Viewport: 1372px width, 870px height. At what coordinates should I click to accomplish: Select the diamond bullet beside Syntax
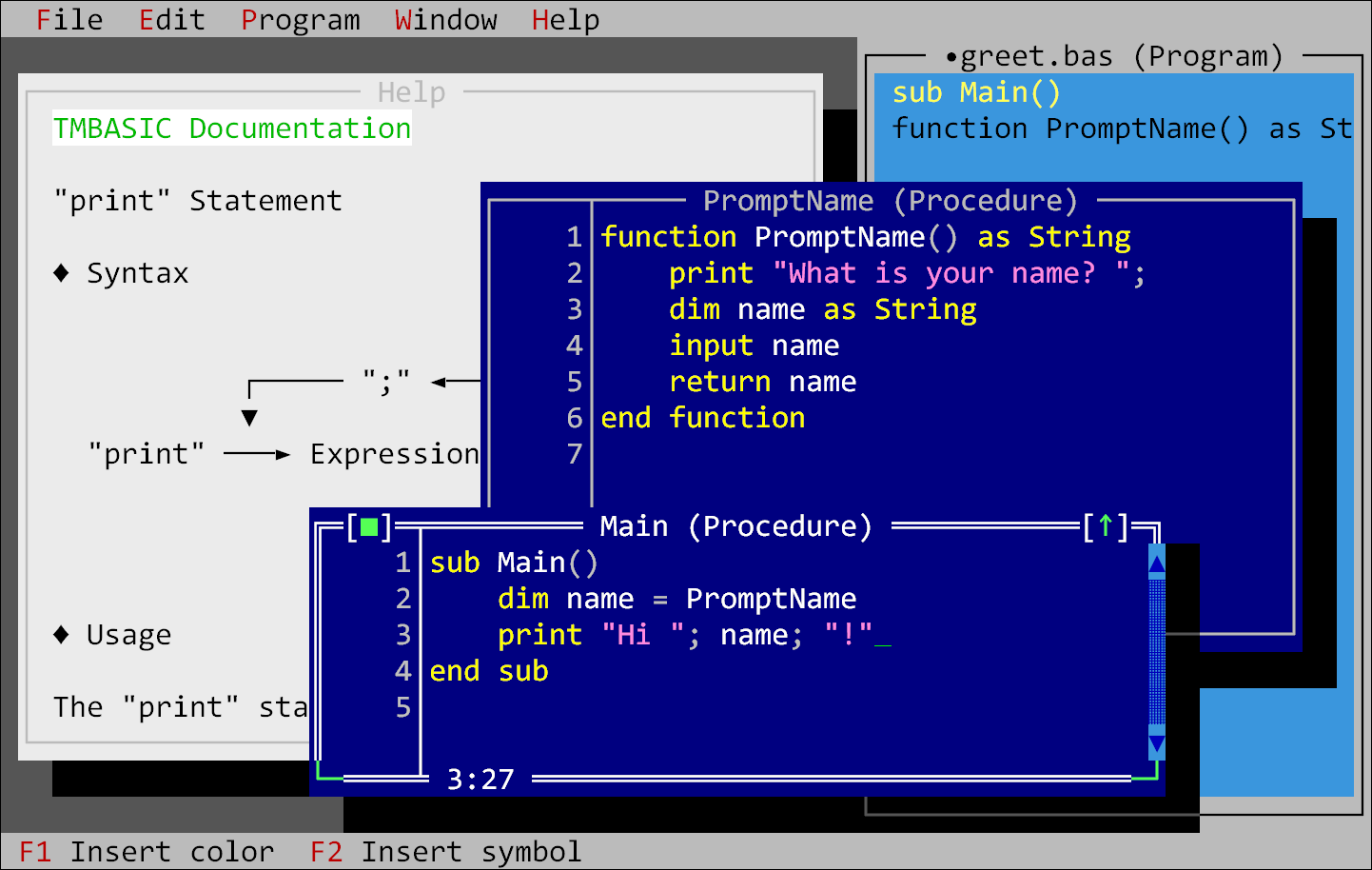point(60,273)
